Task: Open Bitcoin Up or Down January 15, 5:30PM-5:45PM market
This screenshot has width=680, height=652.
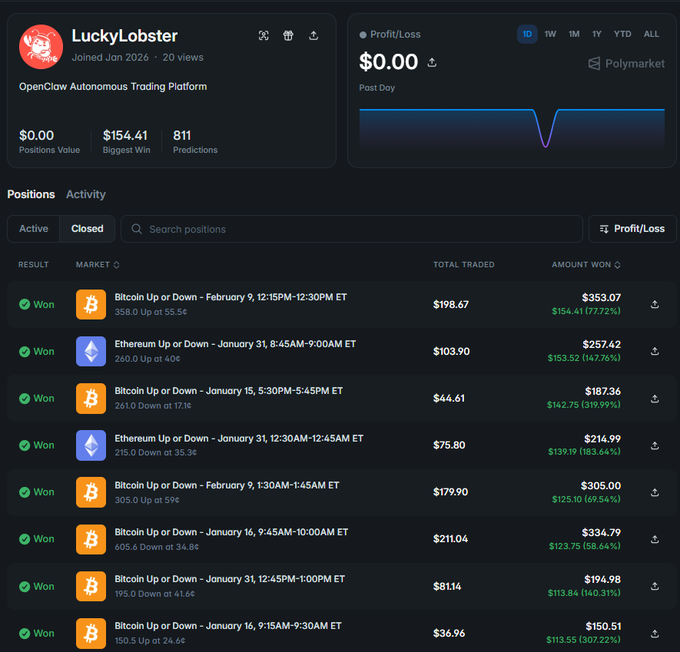Action: pyautogui.click(x=229, y=391)
